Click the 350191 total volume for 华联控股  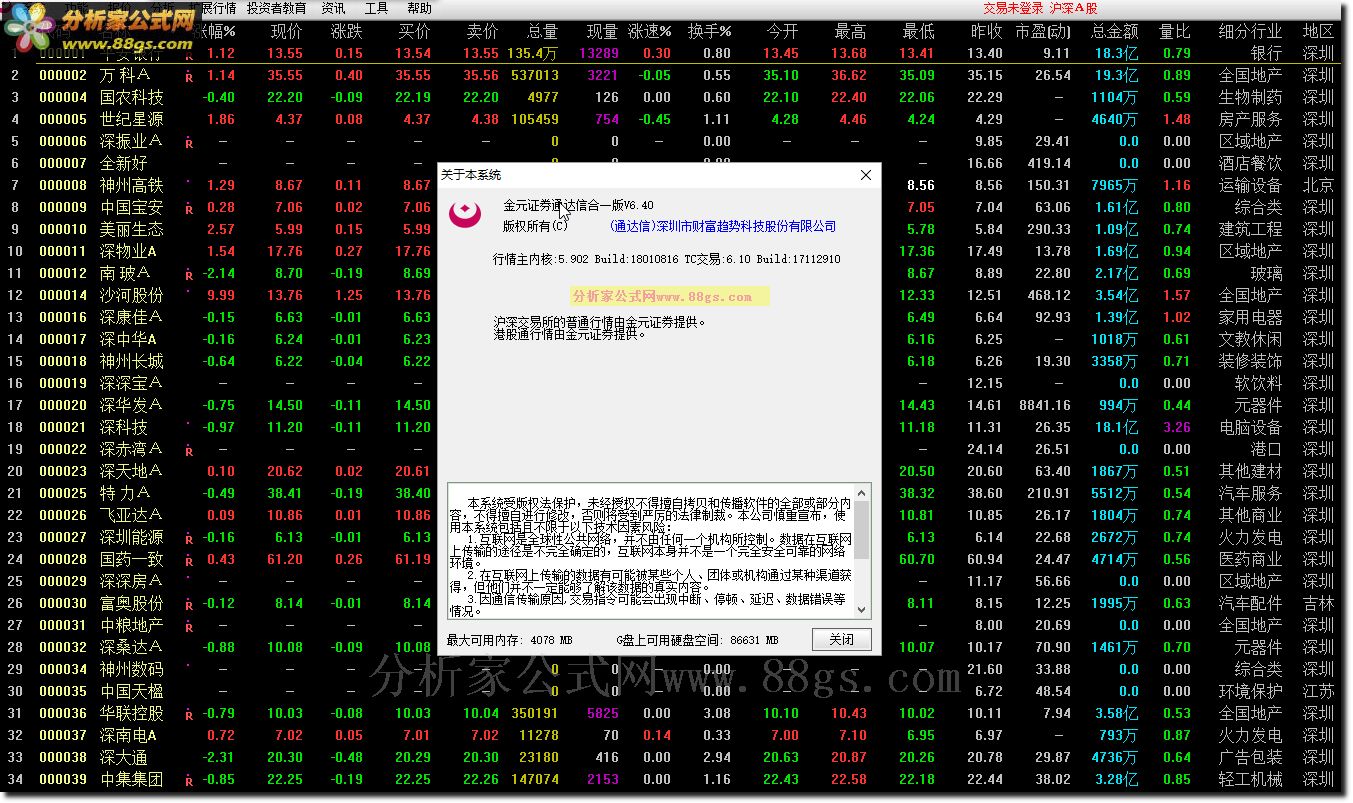coord(534,714)
